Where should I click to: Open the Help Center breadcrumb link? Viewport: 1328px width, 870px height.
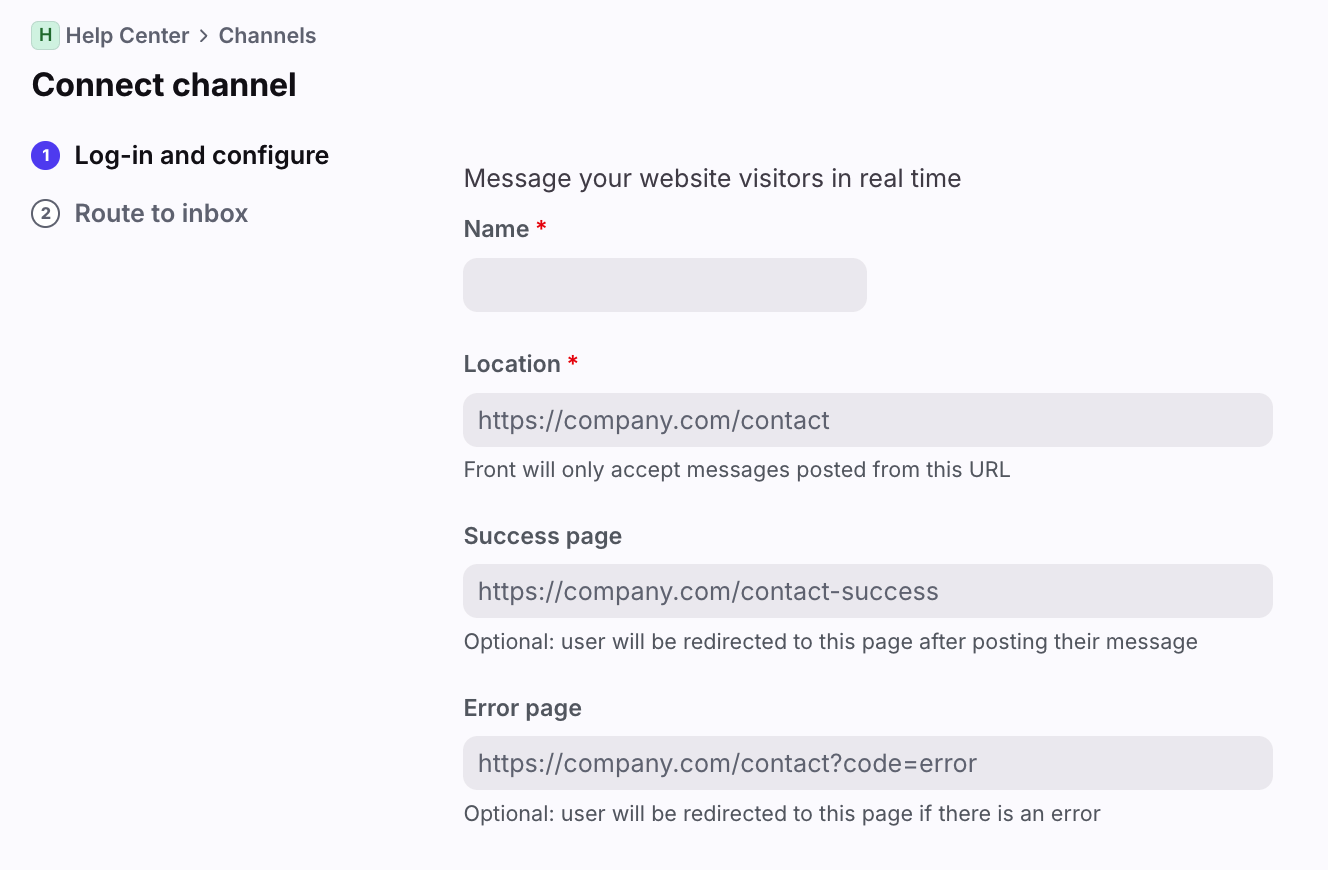click(x=127, y=36)
